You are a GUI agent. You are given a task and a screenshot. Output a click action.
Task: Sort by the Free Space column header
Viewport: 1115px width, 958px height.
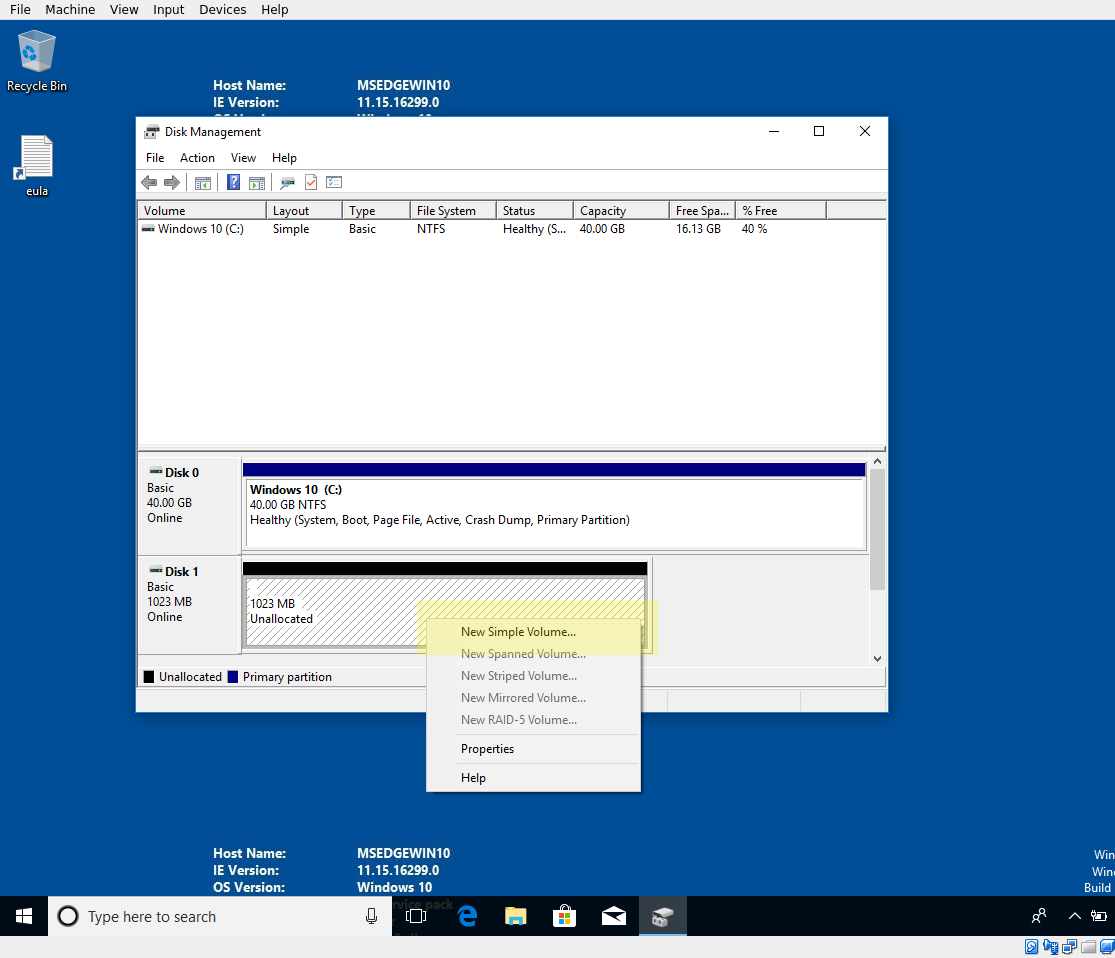point(702,211)
